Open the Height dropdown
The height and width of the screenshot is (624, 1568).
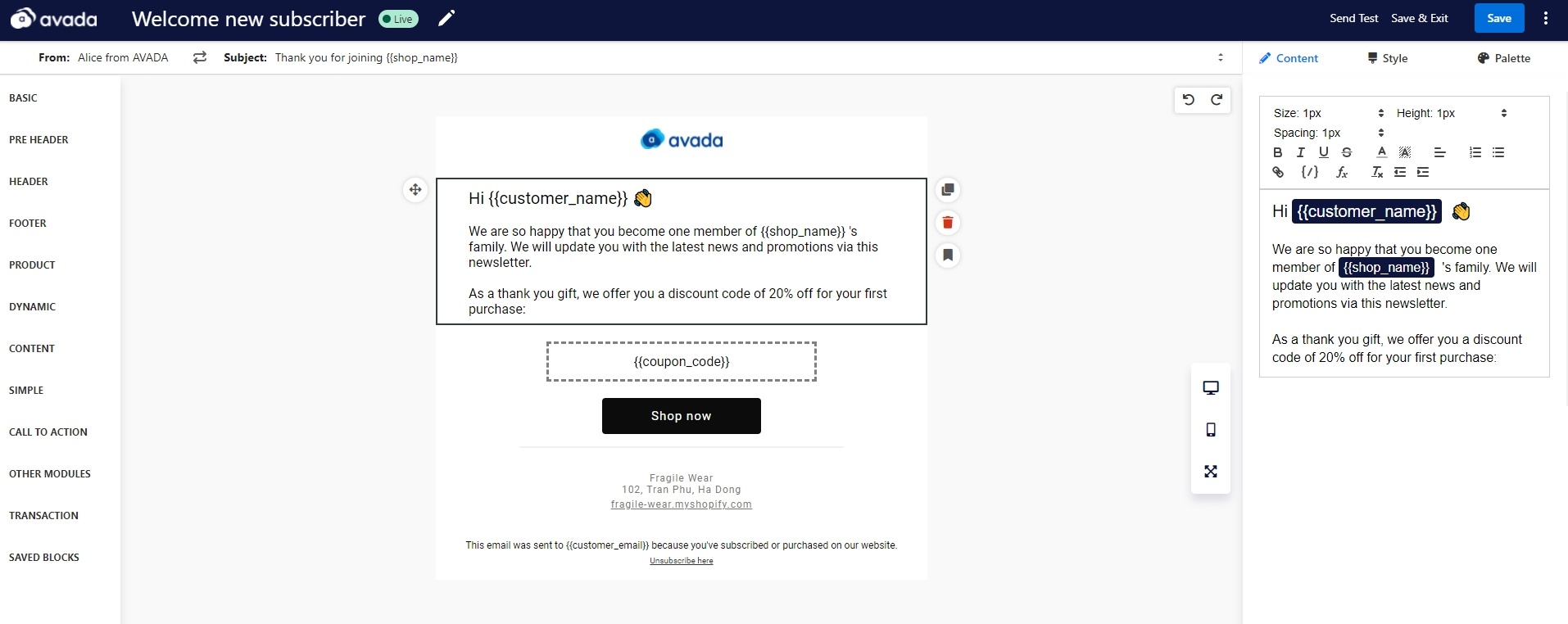[x=1451, y=113]
